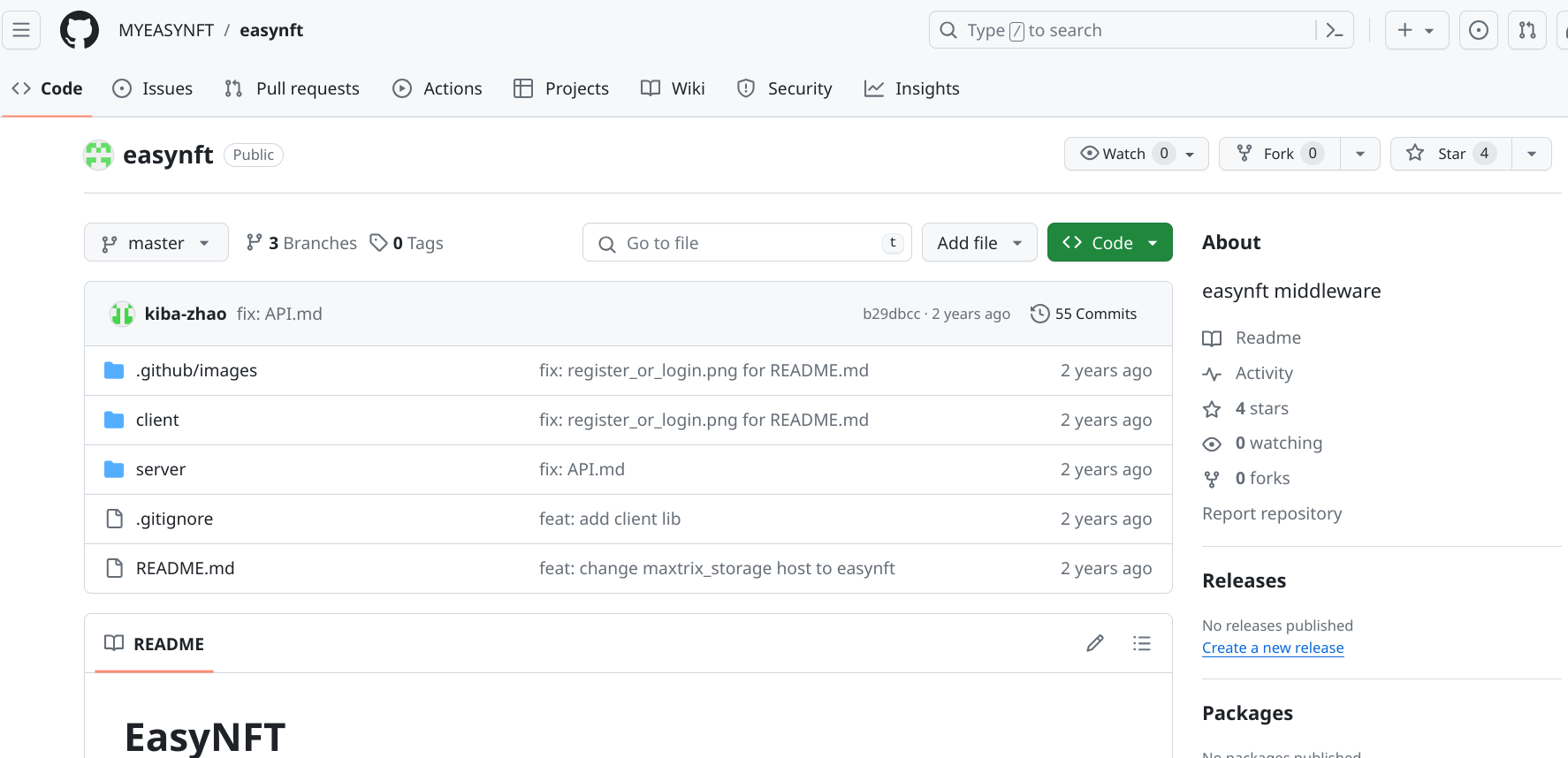Open the master branch selector
Screen dimensions: 1568x758
pos(156,242)
